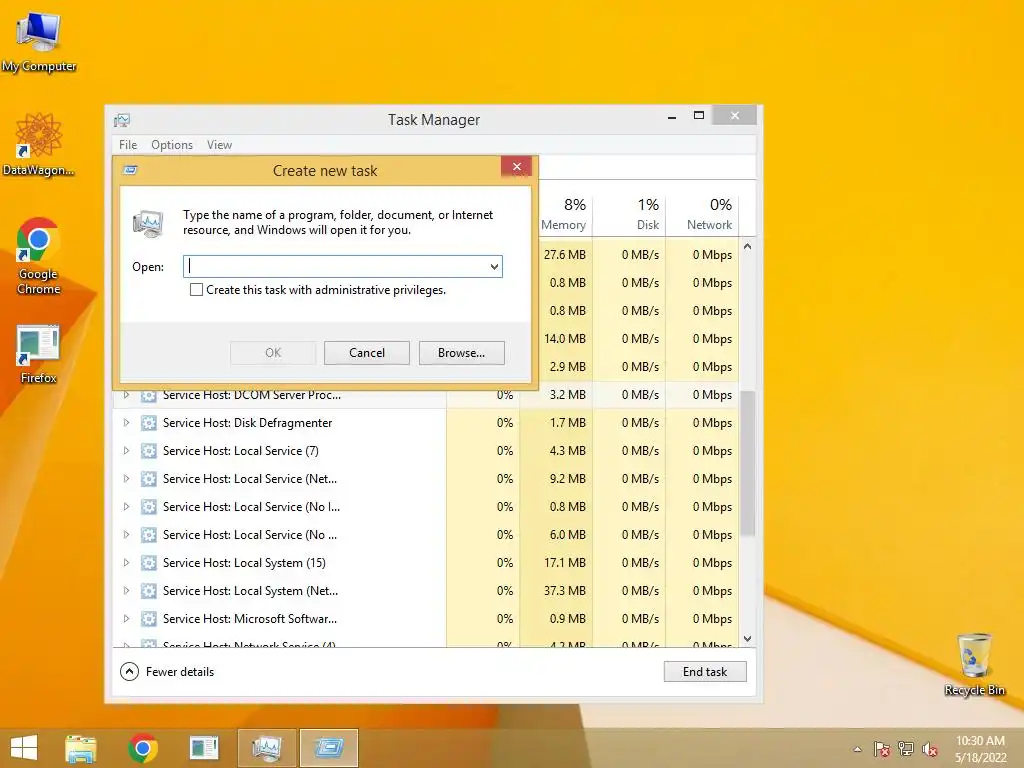
Task: Close the Create new task dialog
Action: click(517, 167)
